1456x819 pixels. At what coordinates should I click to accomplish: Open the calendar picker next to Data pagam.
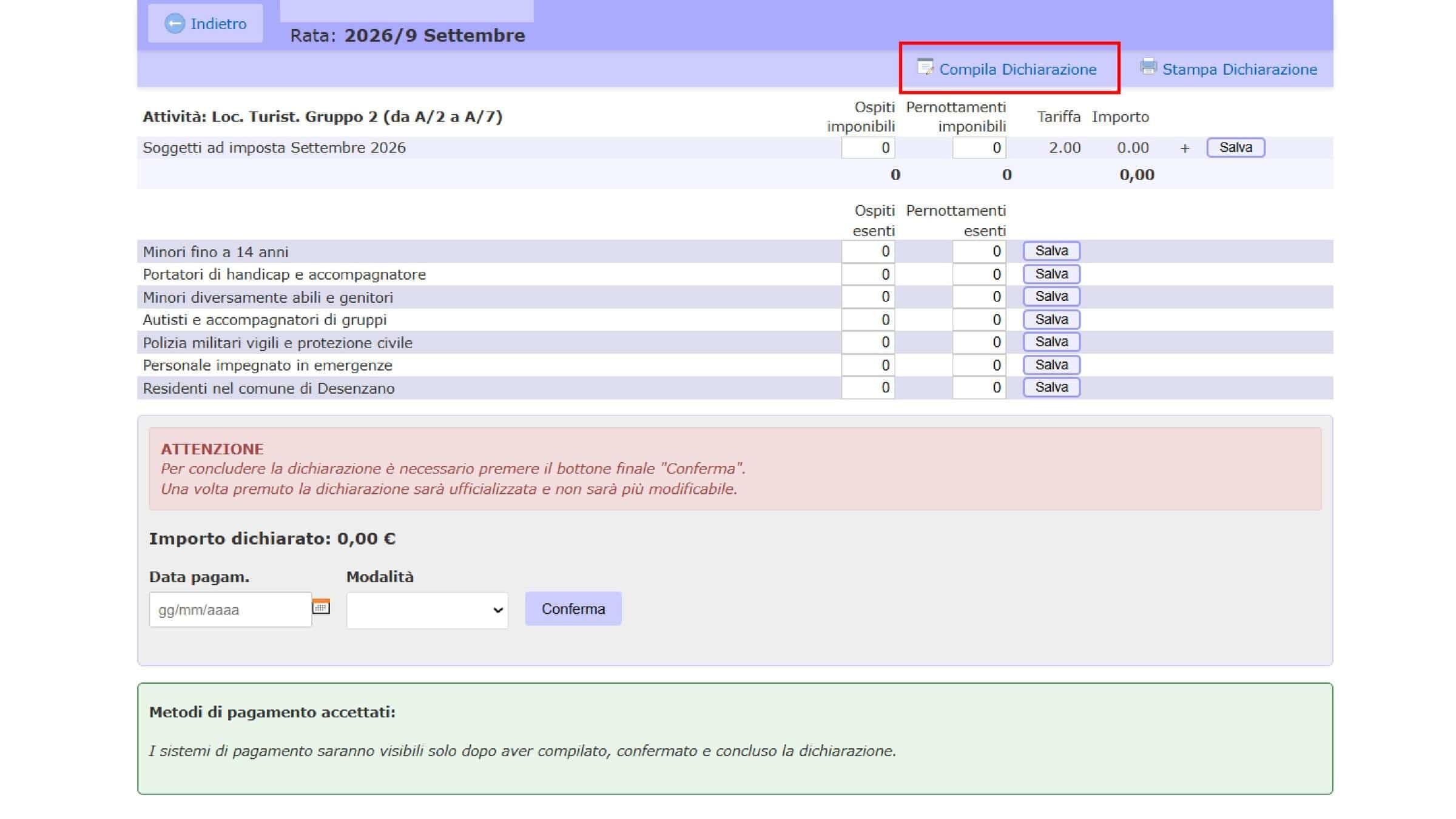click(321, 606)
